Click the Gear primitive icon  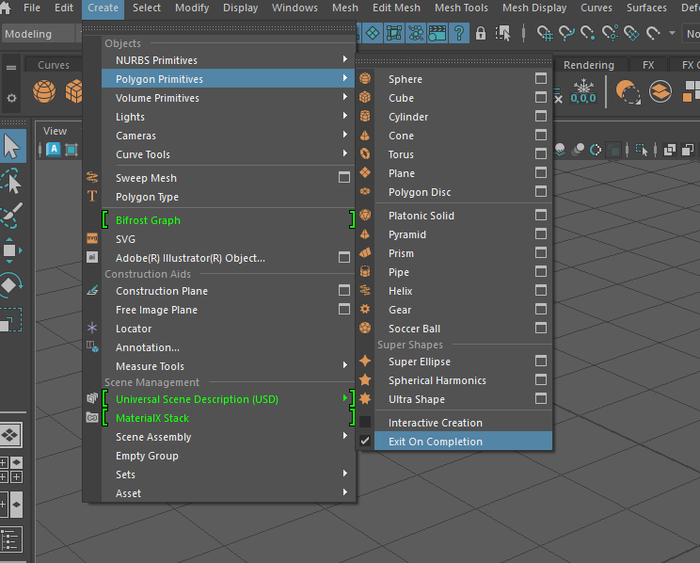point(365,309)
